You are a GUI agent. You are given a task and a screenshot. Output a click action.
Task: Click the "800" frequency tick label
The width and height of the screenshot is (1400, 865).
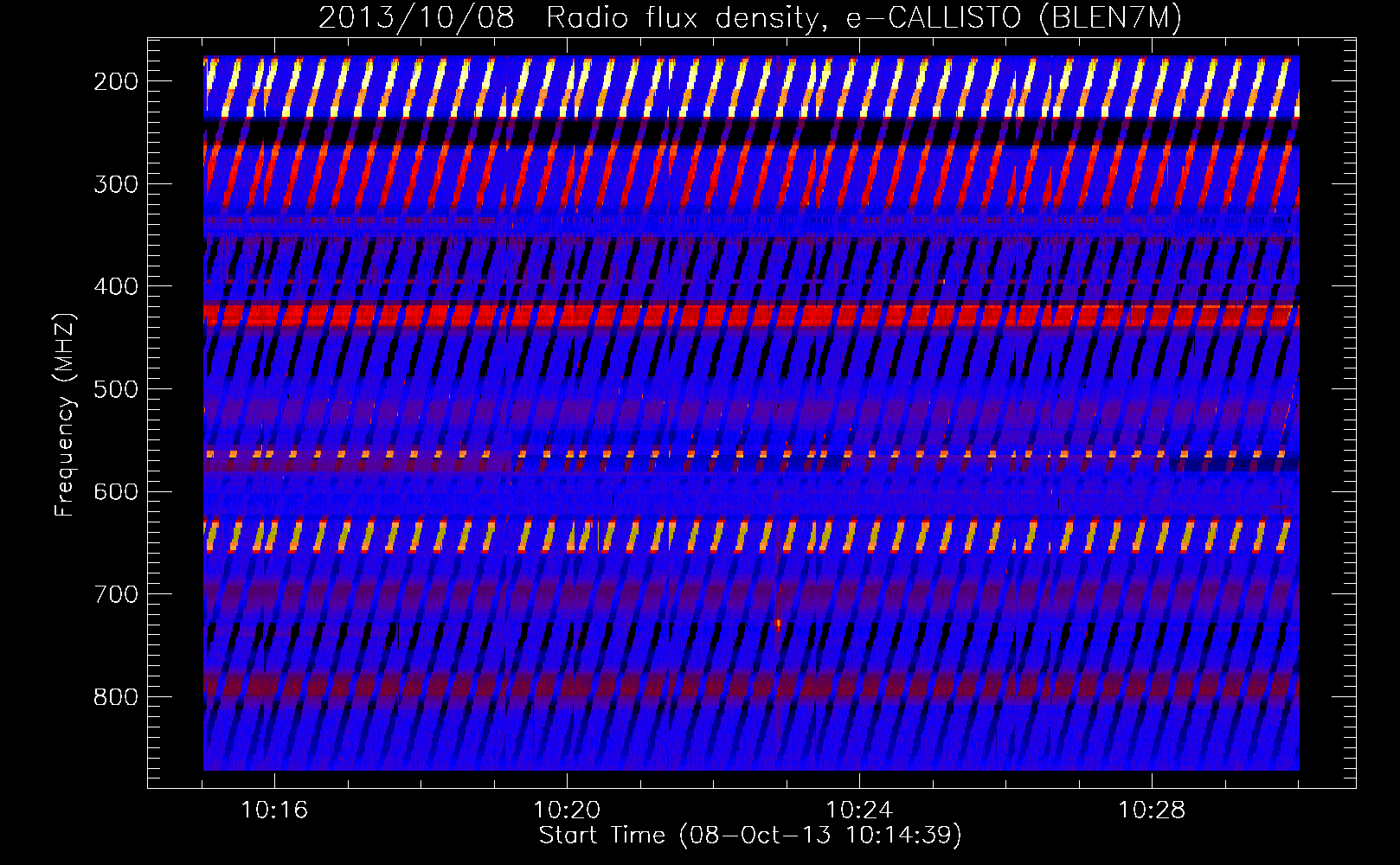pyautogui.click(x=116, y=697)
